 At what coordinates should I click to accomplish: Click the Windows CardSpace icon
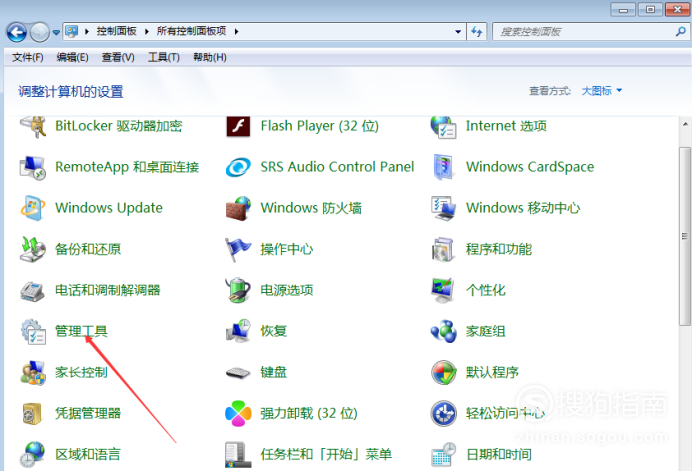click(443, 167)
